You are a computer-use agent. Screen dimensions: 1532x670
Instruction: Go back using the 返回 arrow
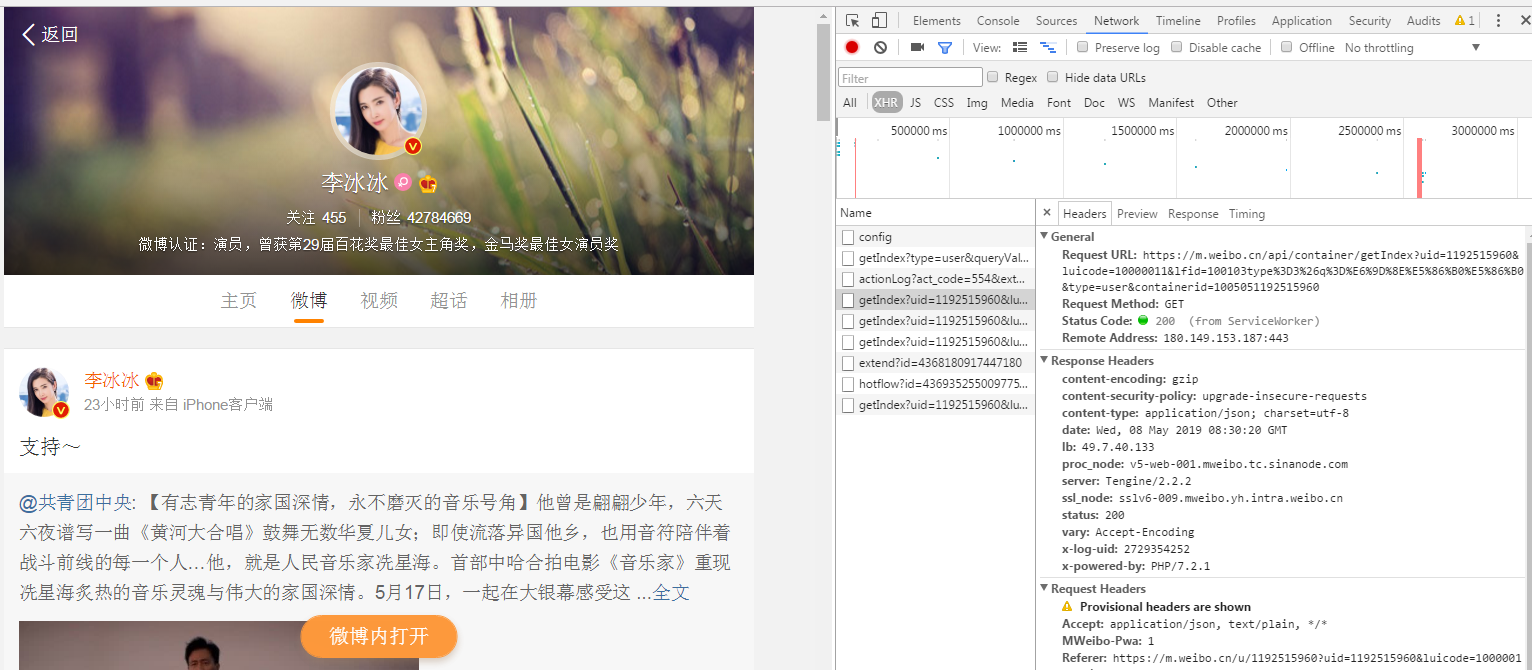tap(49, 34)
